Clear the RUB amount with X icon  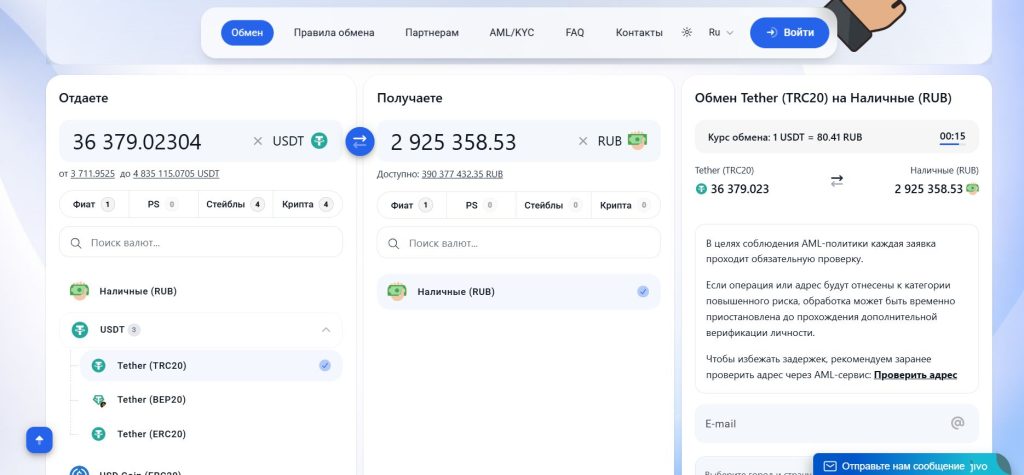[x=582, y=142]
